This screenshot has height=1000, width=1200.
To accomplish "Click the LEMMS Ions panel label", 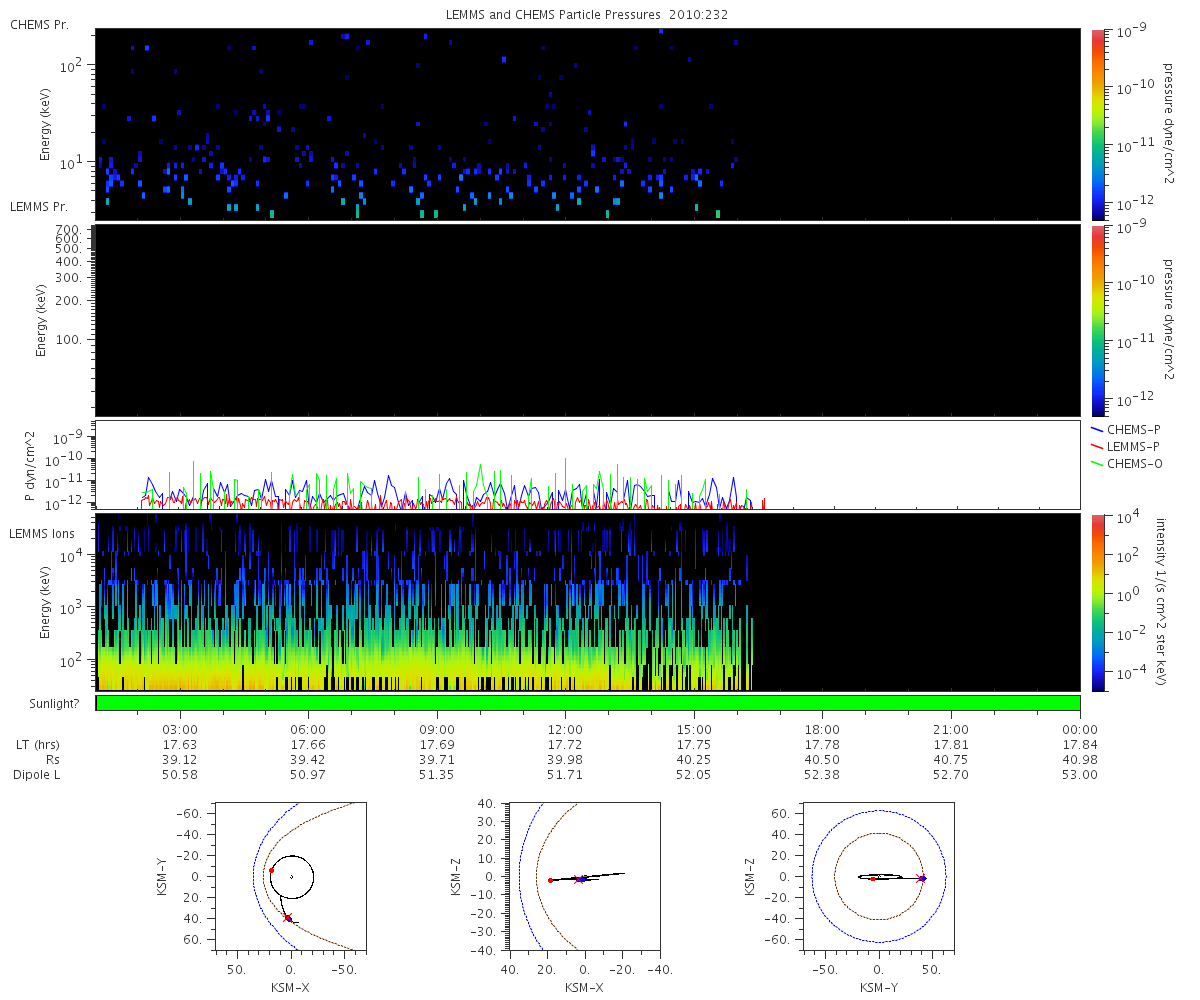I will 43,533.
